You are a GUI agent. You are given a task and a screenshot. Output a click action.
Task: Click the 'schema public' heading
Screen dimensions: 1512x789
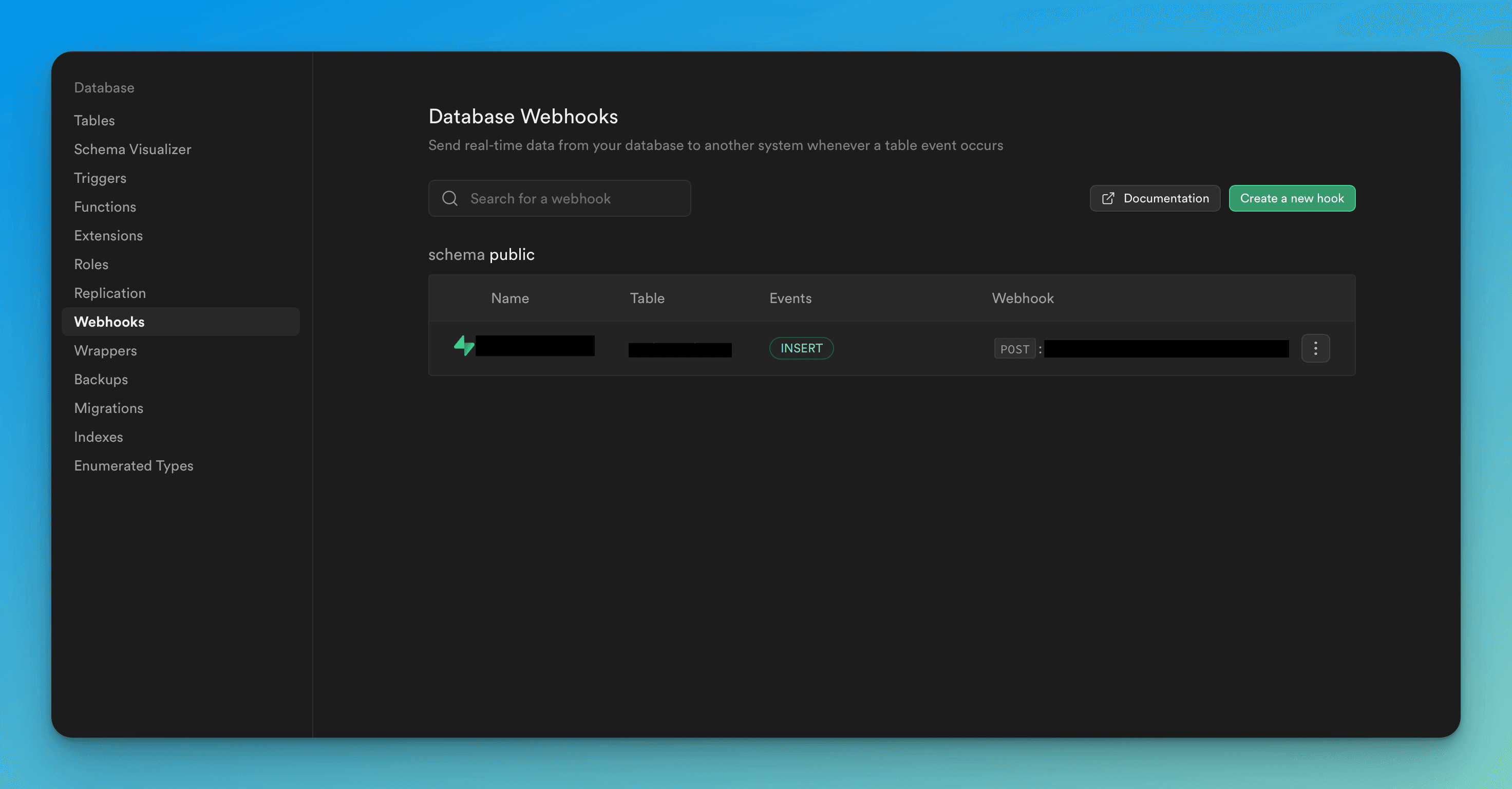pos(481,254)
